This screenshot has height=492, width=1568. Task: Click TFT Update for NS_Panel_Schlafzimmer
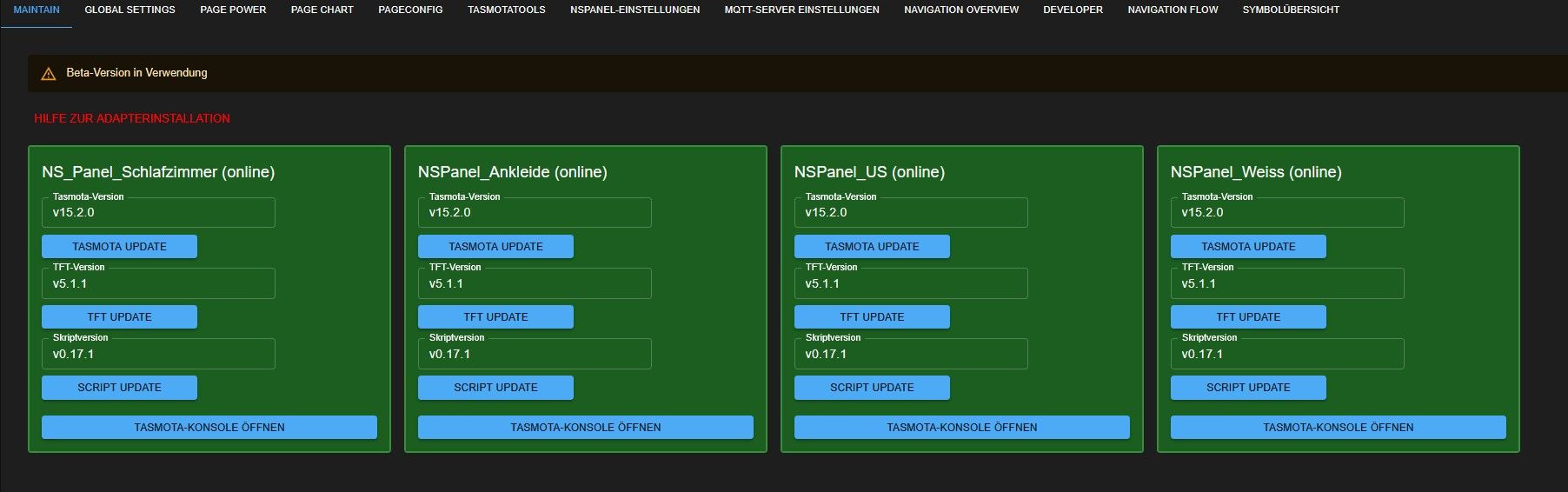[x=119, y=316]
